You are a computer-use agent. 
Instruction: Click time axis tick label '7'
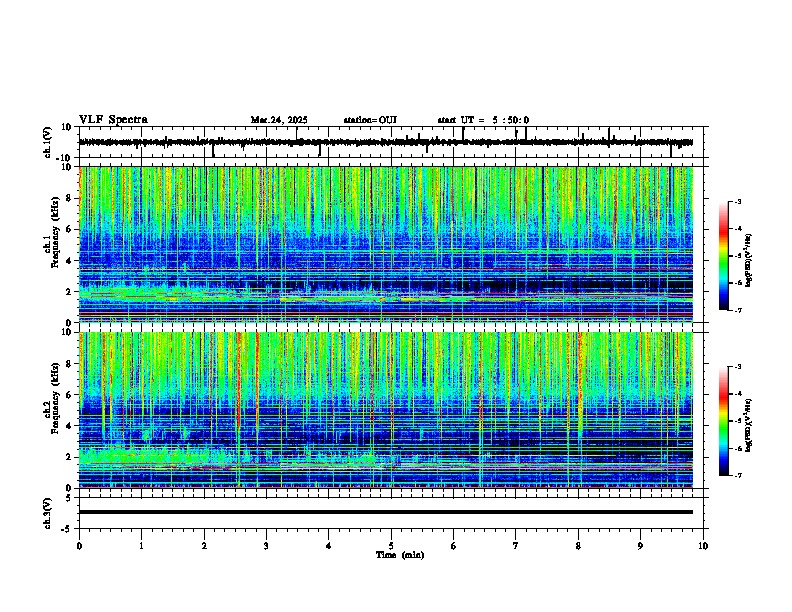[x=516, y=546]
